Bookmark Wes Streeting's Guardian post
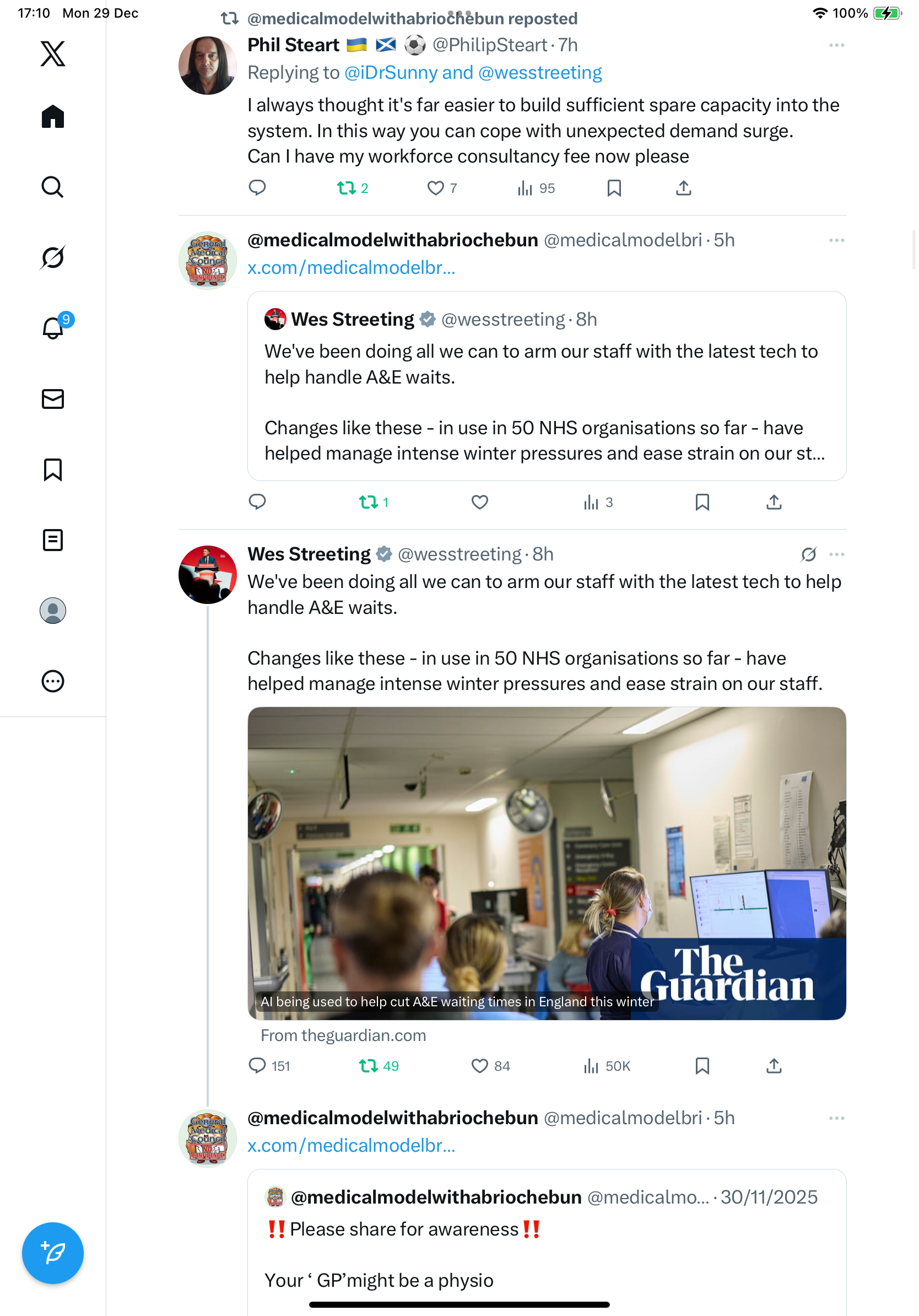Screen dimensions: 919x1316 pos(702,1065)
